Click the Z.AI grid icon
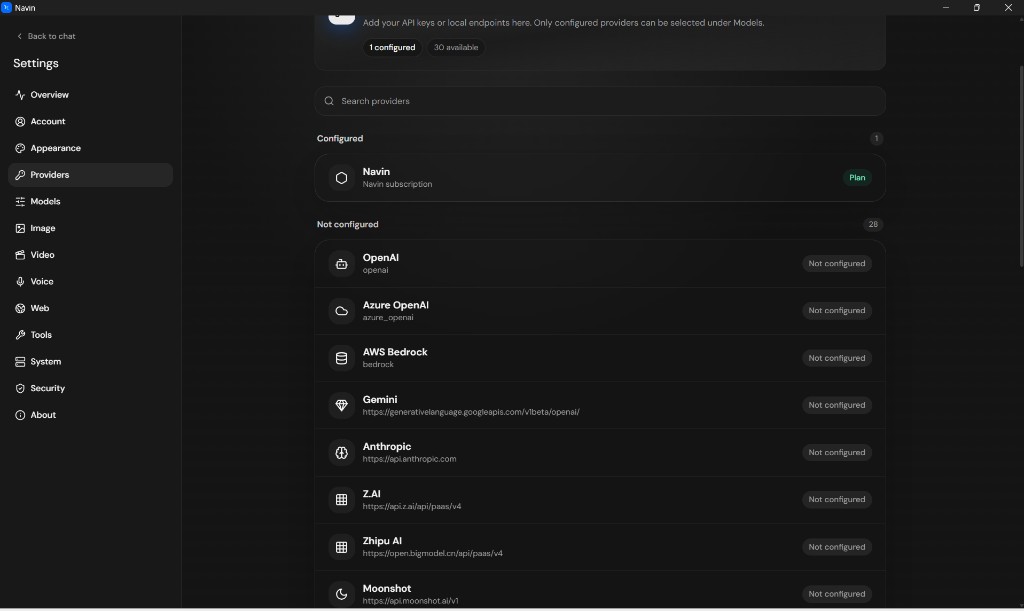This screenshot has width=1024, height=611. click(x=342, y=499)
